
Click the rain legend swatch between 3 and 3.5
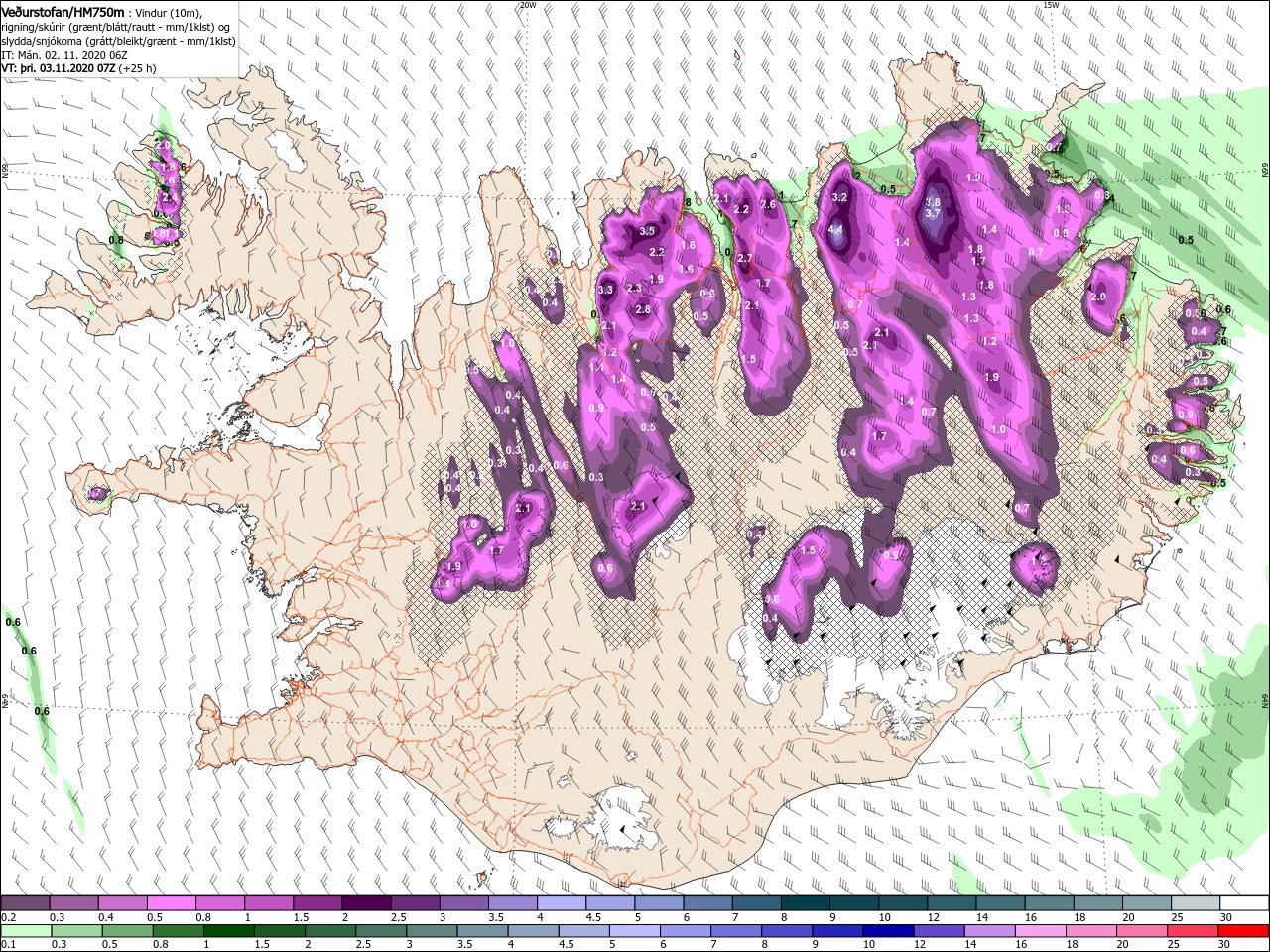[x=431, y=931]
